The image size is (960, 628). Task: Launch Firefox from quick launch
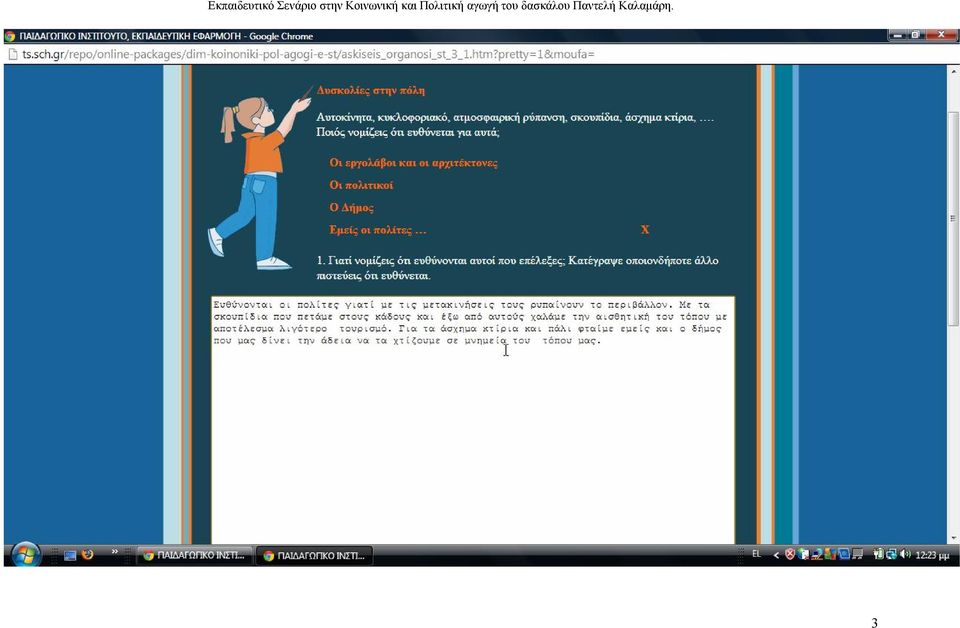[88, 555]
